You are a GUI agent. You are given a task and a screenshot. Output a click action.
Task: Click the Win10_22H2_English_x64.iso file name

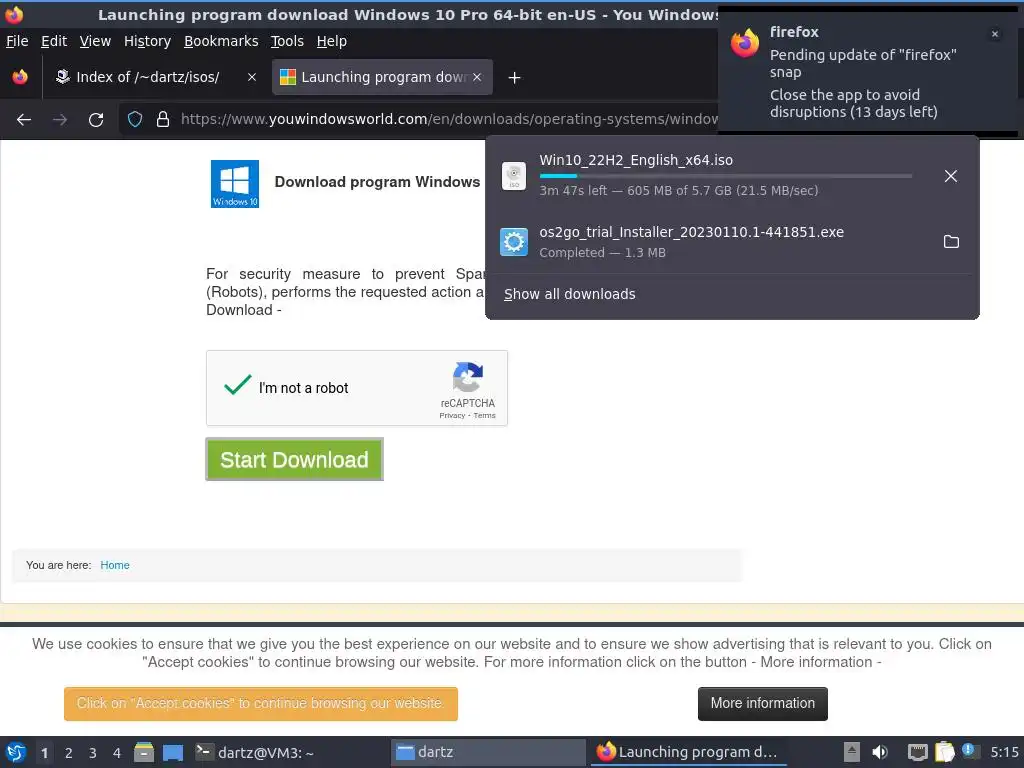click(x=636, y=160)
